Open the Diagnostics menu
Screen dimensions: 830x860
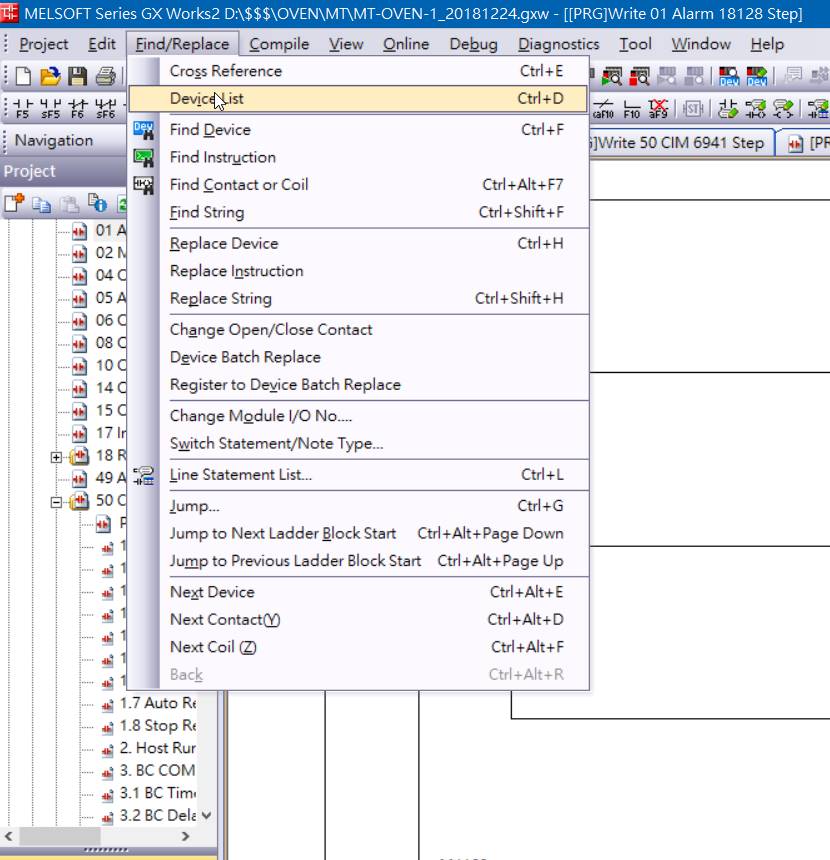558,44
